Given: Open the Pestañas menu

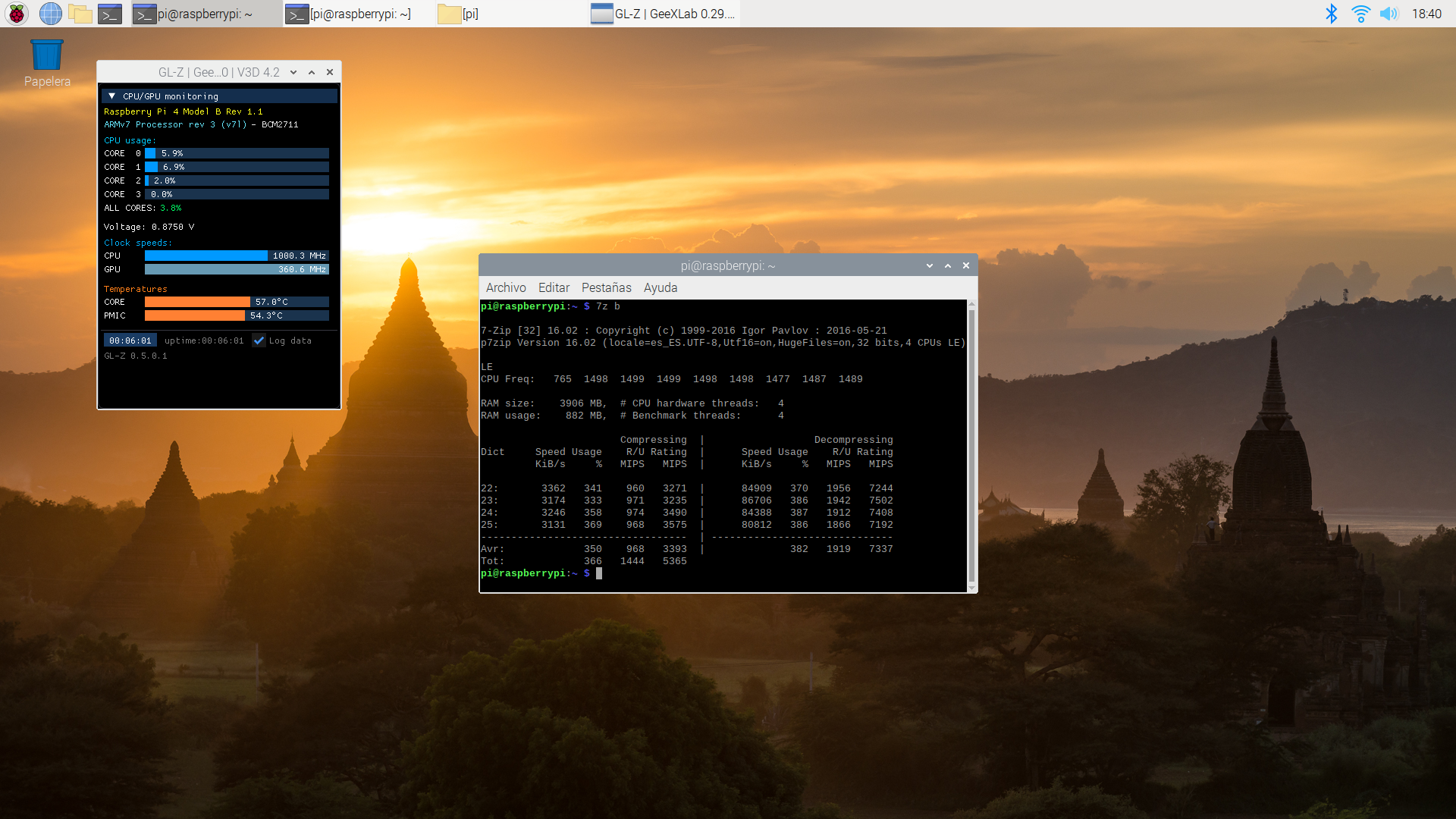Looking at the screenshot, I should point(606,287).
